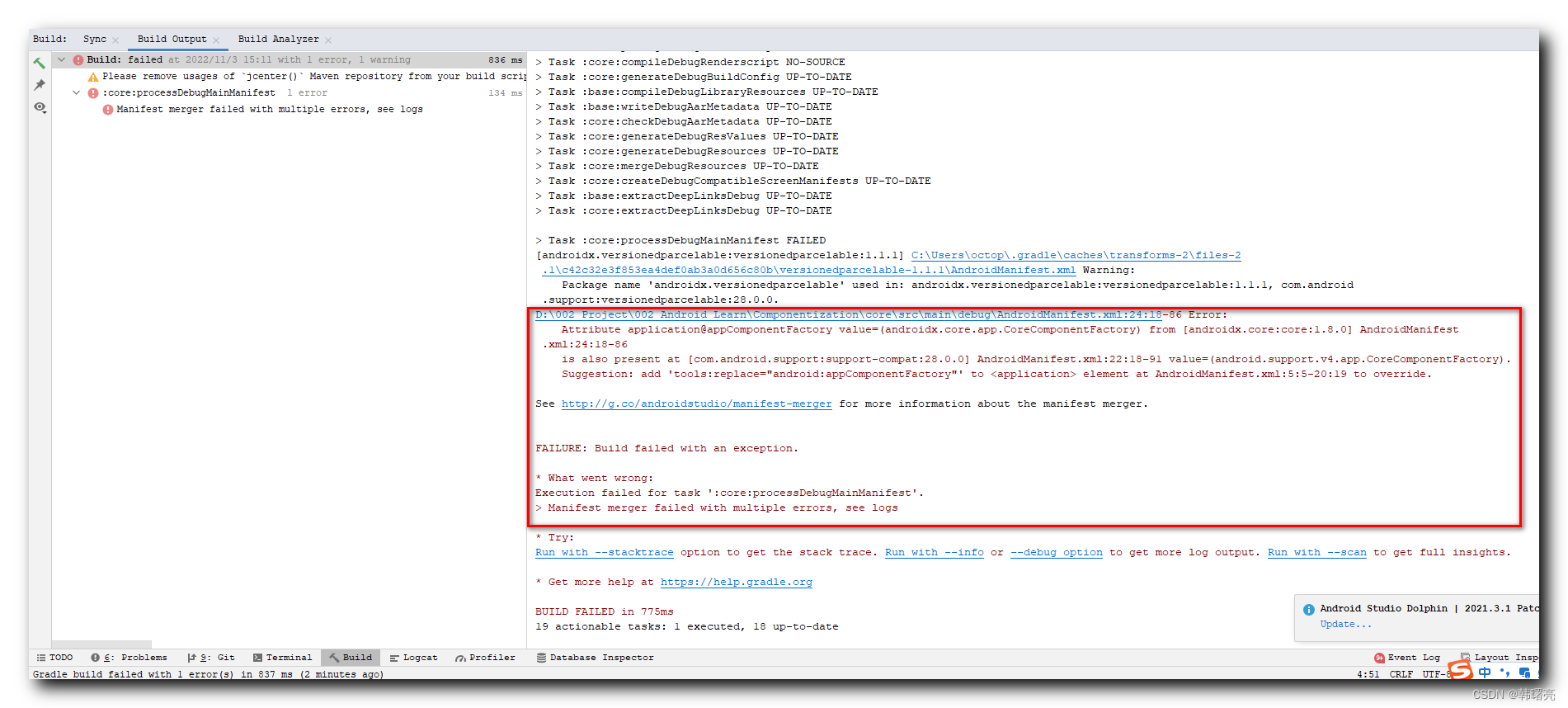Click 'Run with --scan' link
The image size is (1568, 708).
tap(1316, 552)
